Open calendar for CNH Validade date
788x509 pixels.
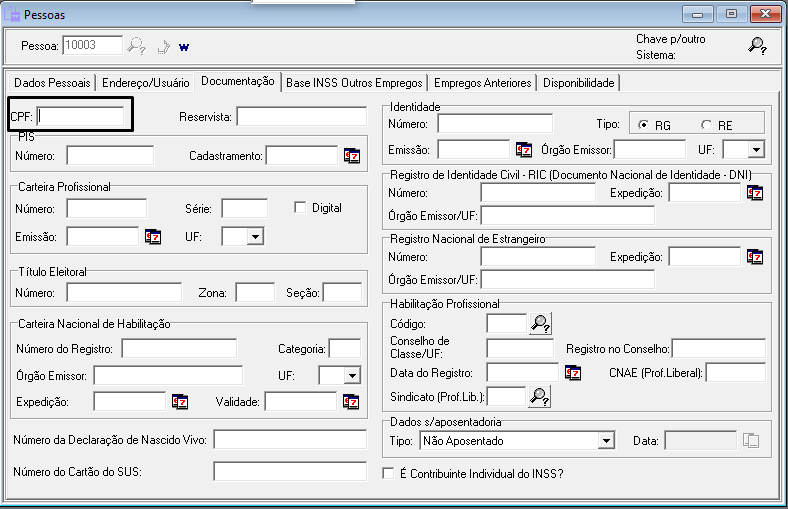coord(351,402)
